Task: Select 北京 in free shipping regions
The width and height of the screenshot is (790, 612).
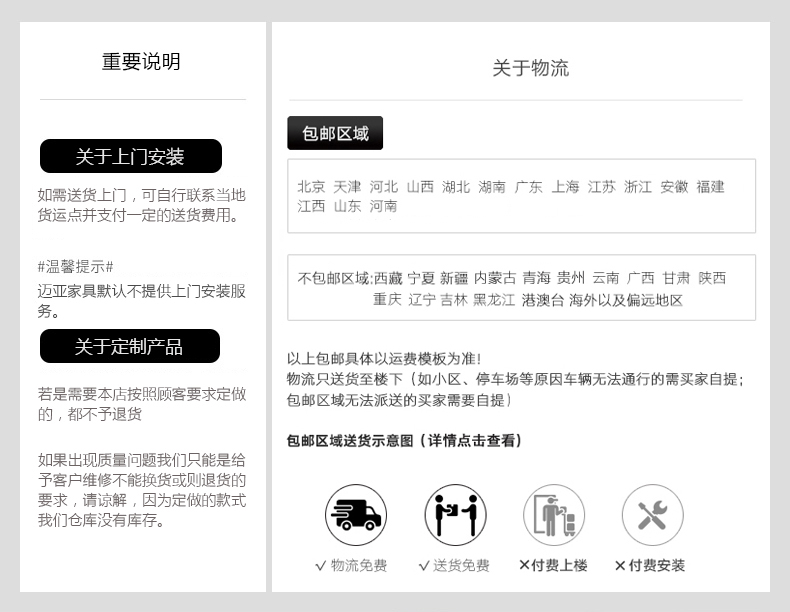Action: [x=311, y=187]
